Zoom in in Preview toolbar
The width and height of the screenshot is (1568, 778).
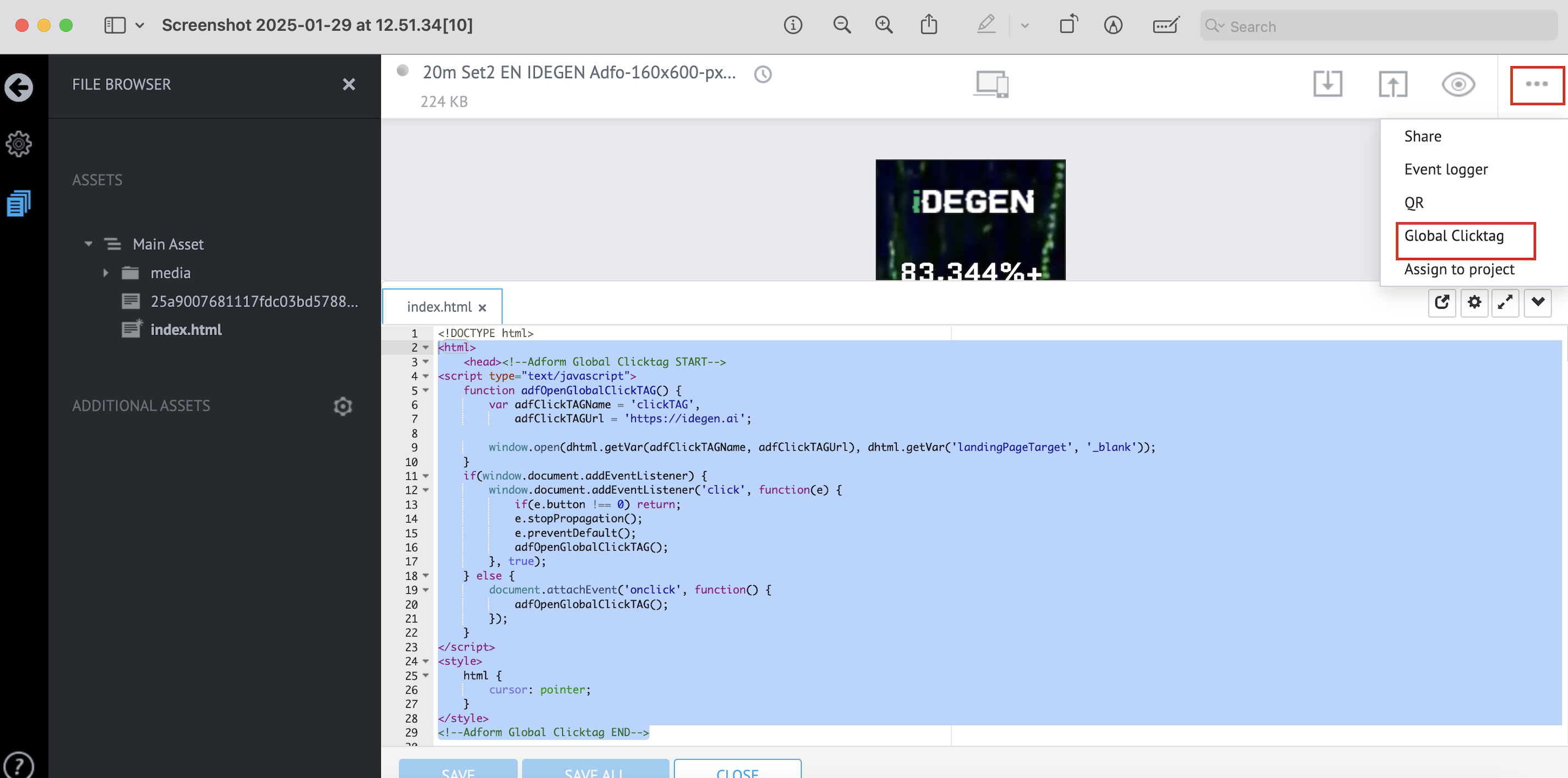point(884,25)
